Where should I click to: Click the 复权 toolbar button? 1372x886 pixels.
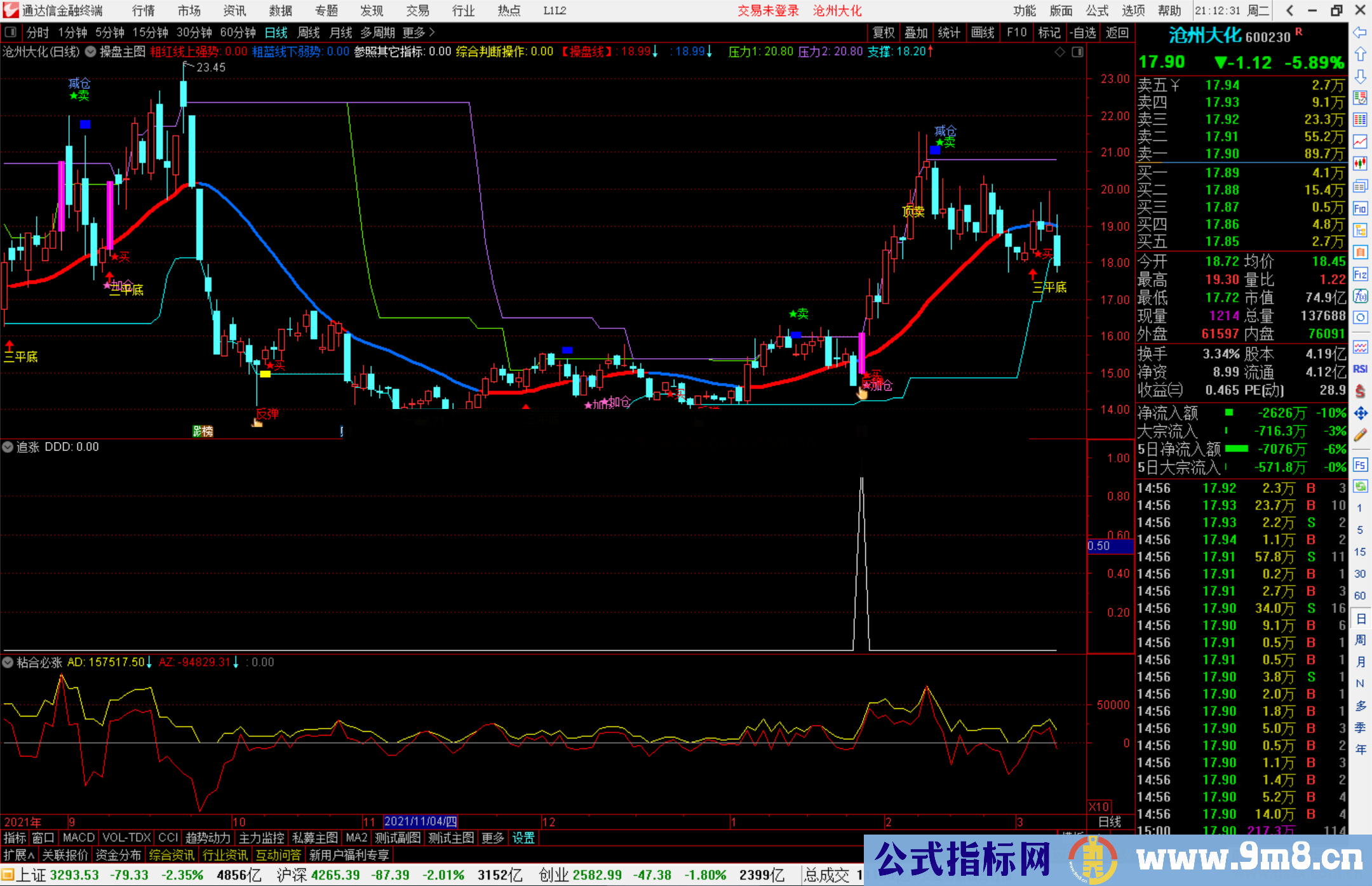tap(883, 32)
